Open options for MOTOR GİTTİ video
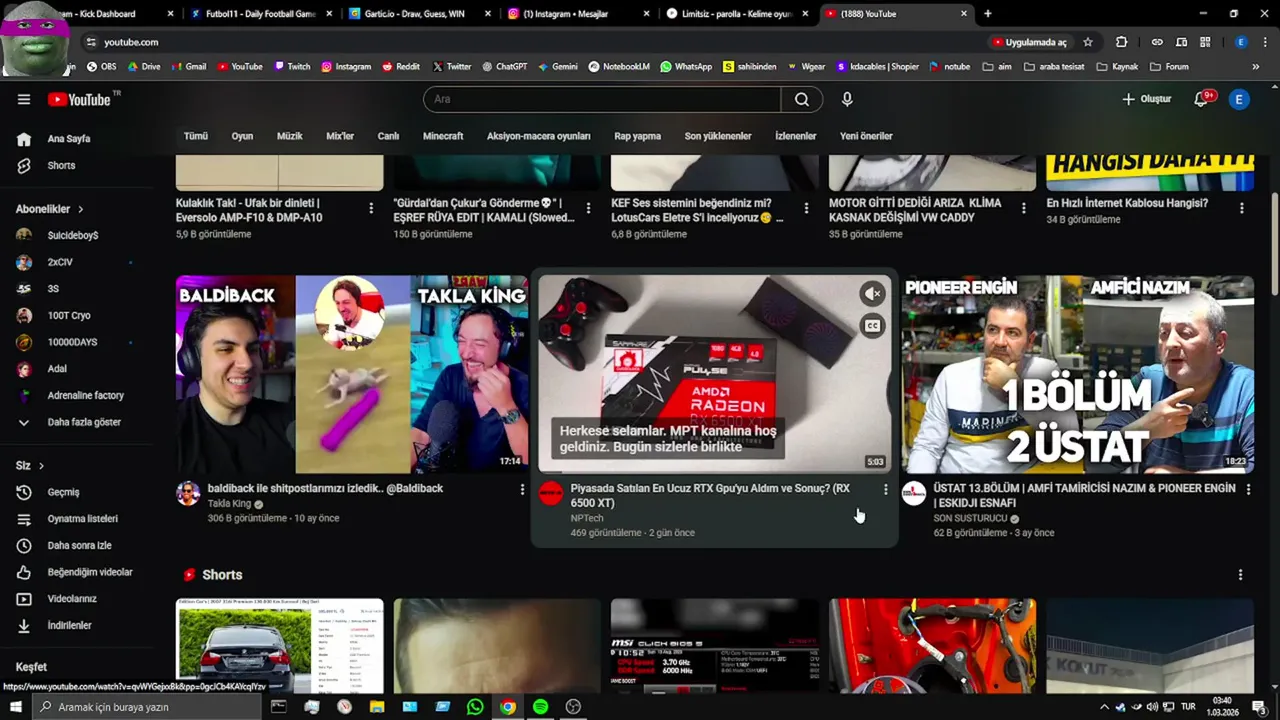This screenshot has width=1280, height=720. pos(1023,208)
